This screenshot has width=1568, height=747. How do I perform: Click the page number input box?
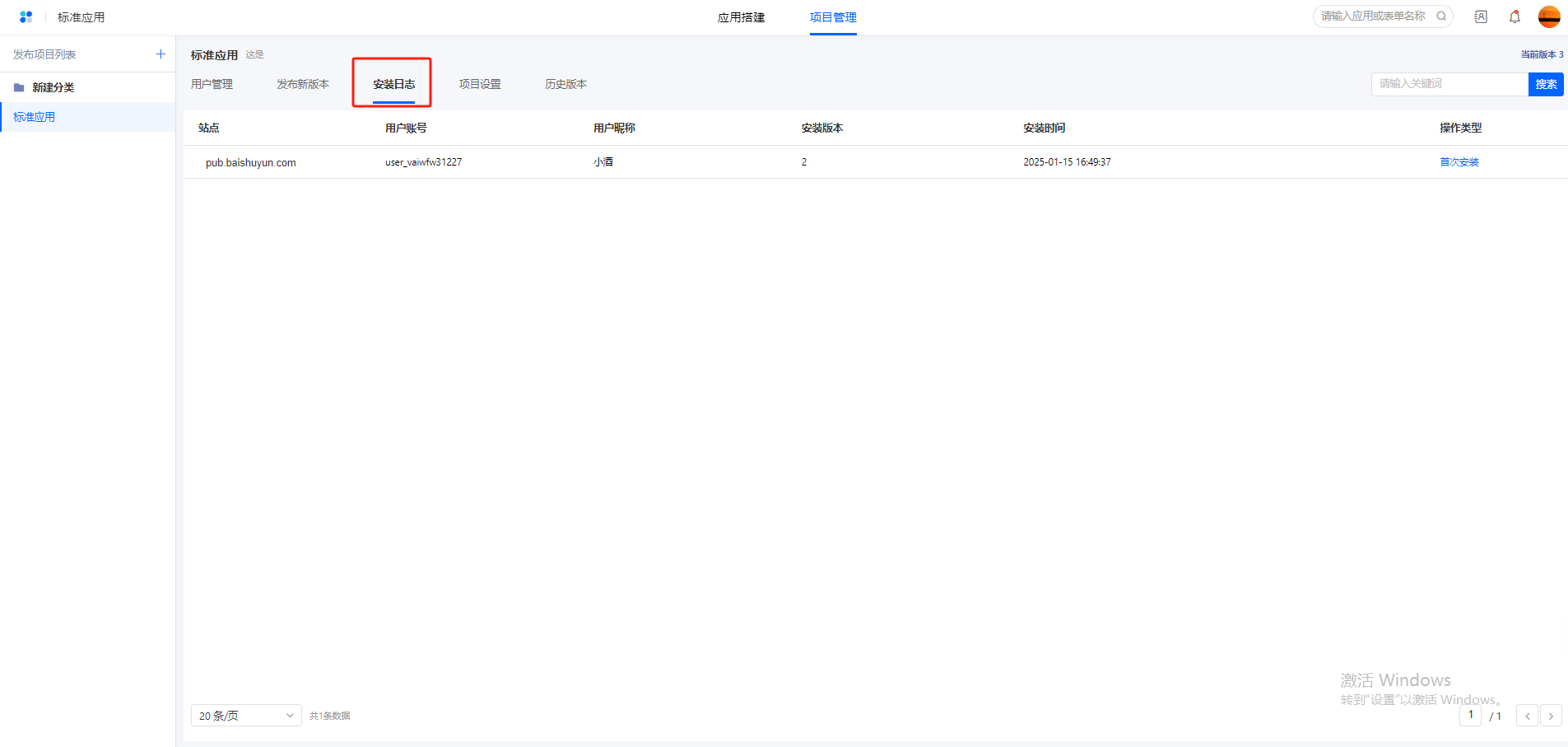coord(1470,715)
